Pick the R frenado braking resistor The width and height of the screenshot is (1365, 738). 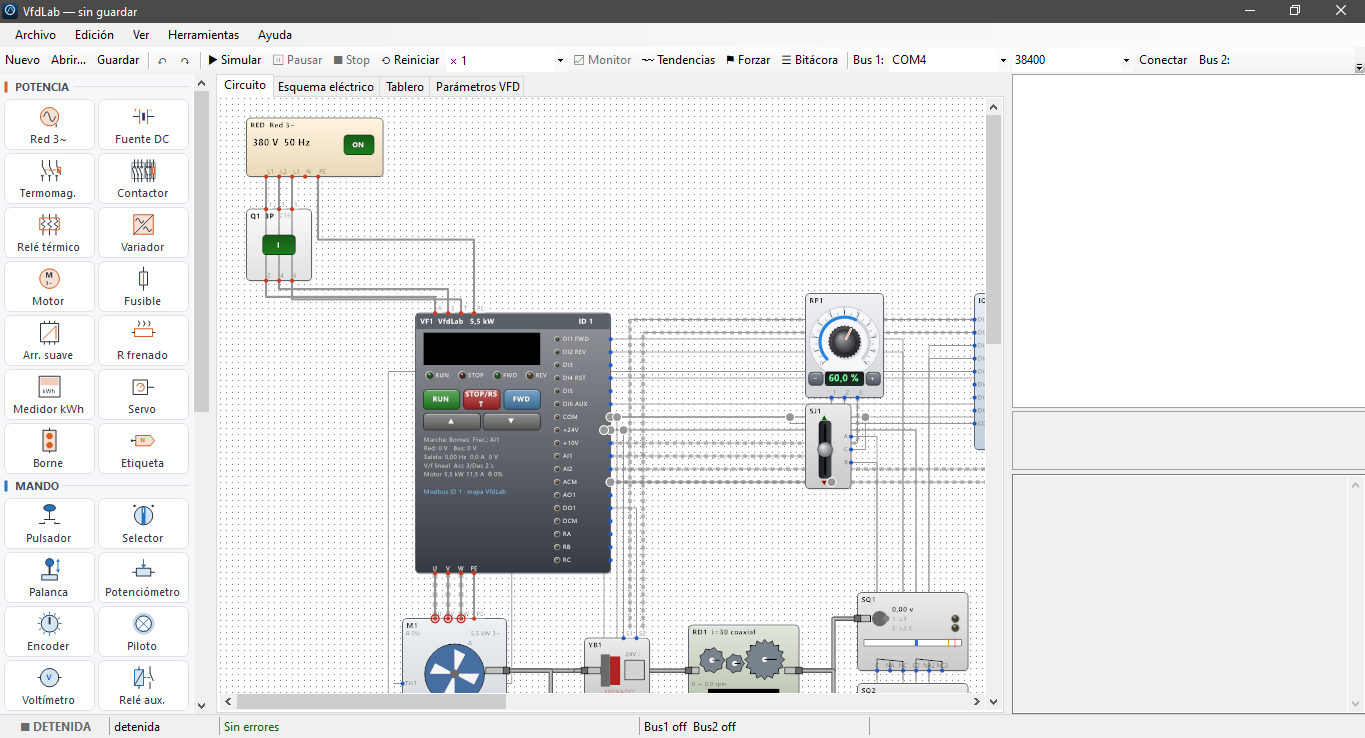pos(143,340)
